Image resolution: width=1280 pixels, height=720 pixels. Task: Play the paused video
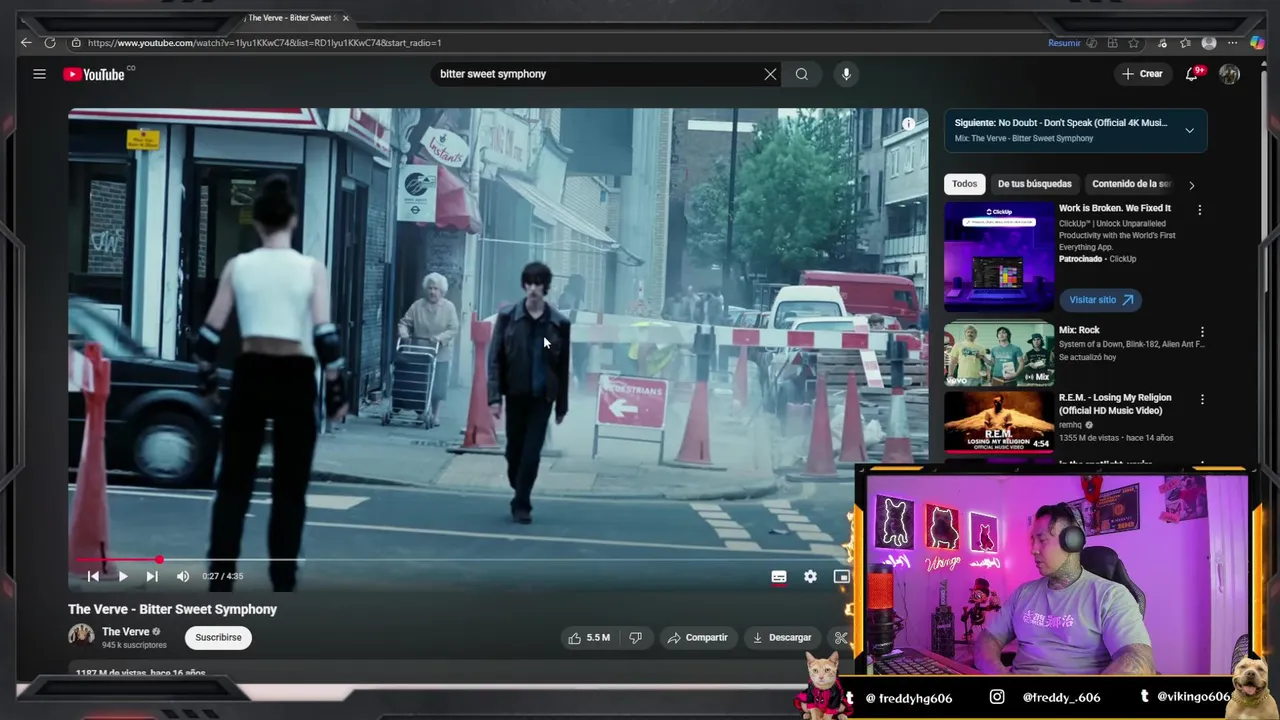(122, 576)
